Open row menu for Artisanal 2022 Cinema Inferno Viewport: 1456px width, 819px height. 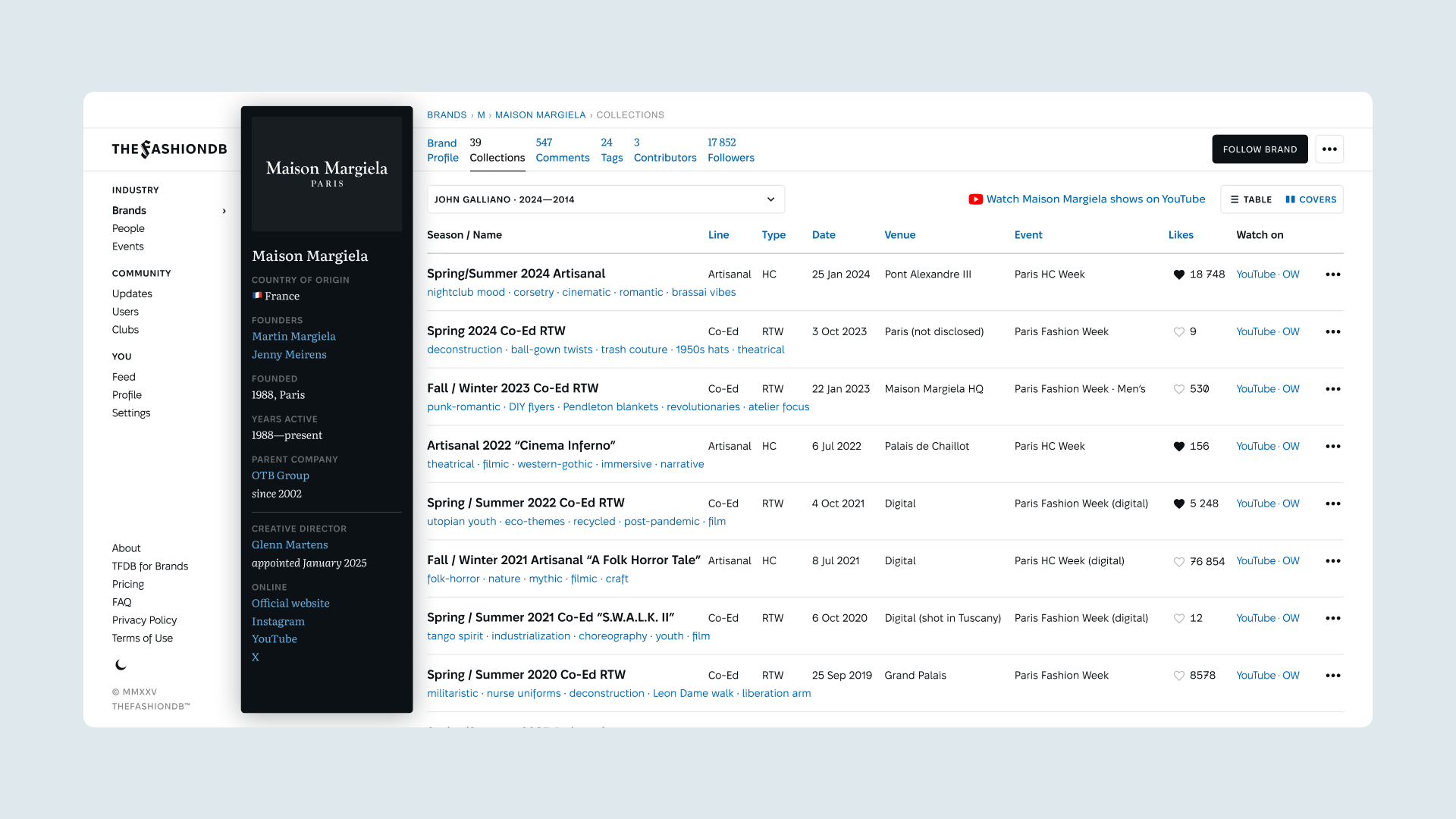tap(1333, 447)
